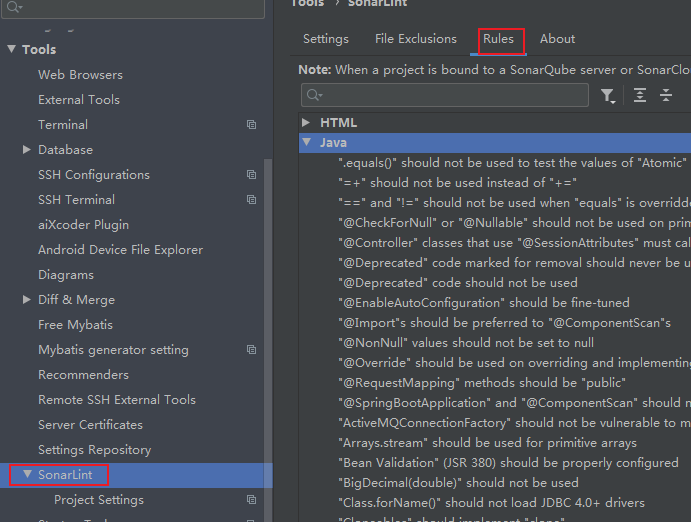Select '@NonNull' values not set to null
Image resolution: width=691 pixels, height=522 pixels.
pyautogui.click(x=466, y=343)
